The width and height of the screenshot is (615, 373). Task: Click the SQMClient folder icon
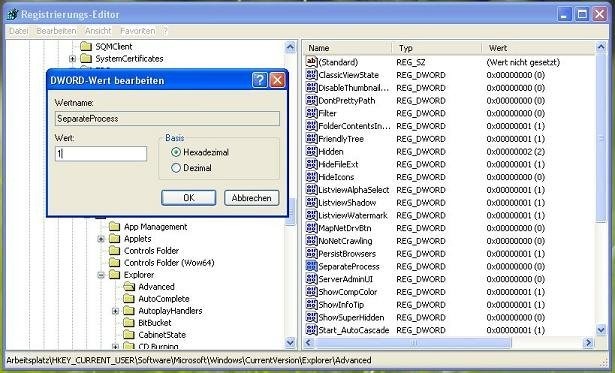pyautogui.click(x=86, y=46)
